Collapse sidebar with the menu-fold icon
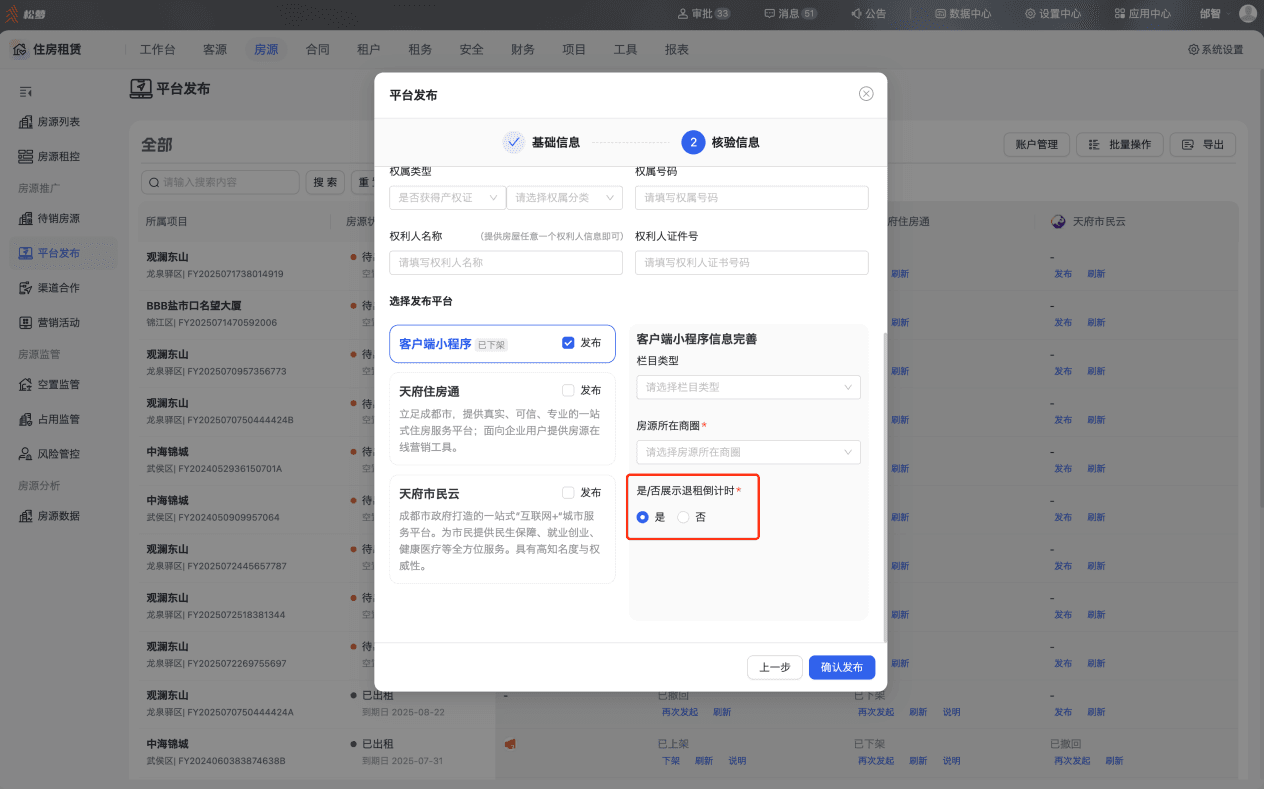 [26, 92]
